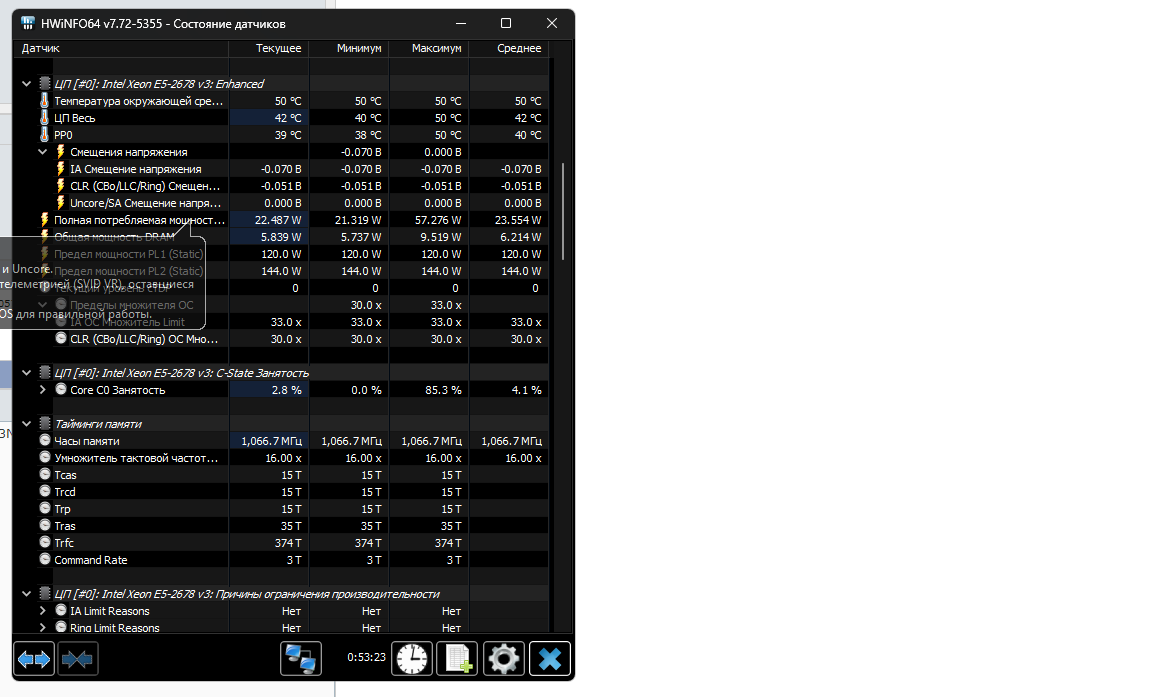Click the Среднее column header
Viewport: 1152px width, 697px height.
[509, 48]
